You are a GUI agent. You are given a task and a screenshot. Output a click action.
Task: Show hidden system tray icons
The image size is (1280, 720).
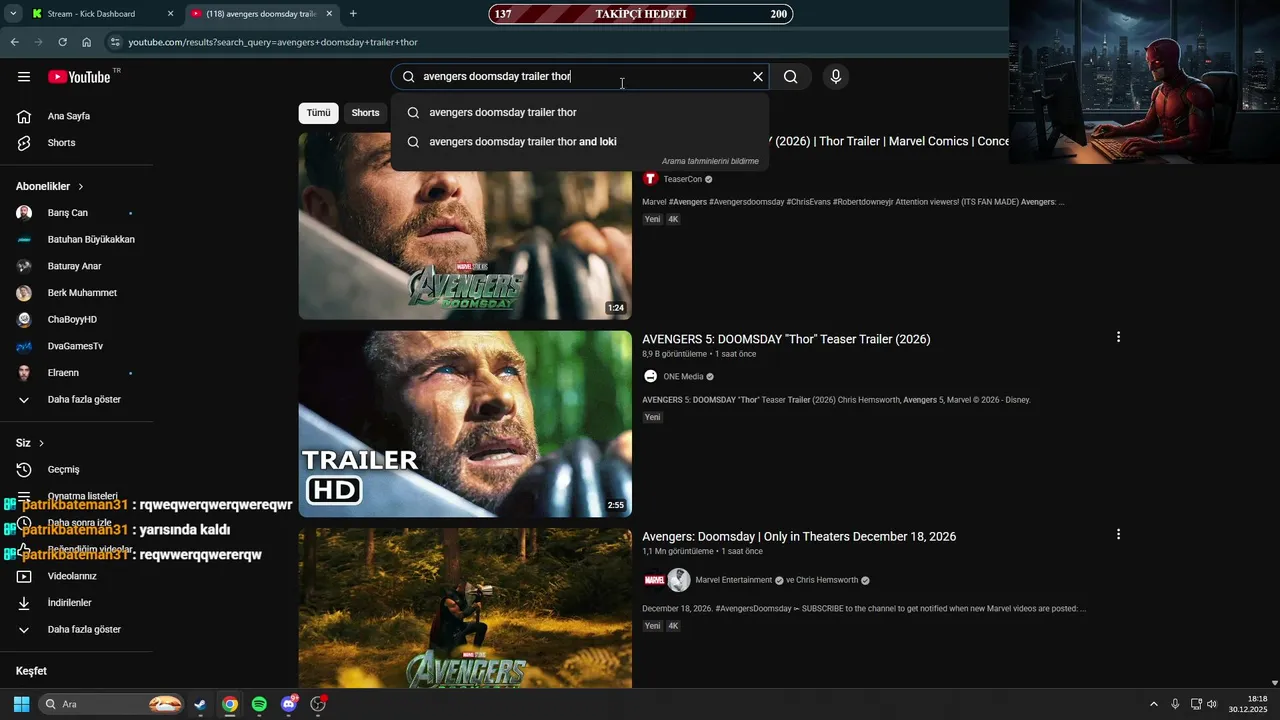click(1153, 704)
